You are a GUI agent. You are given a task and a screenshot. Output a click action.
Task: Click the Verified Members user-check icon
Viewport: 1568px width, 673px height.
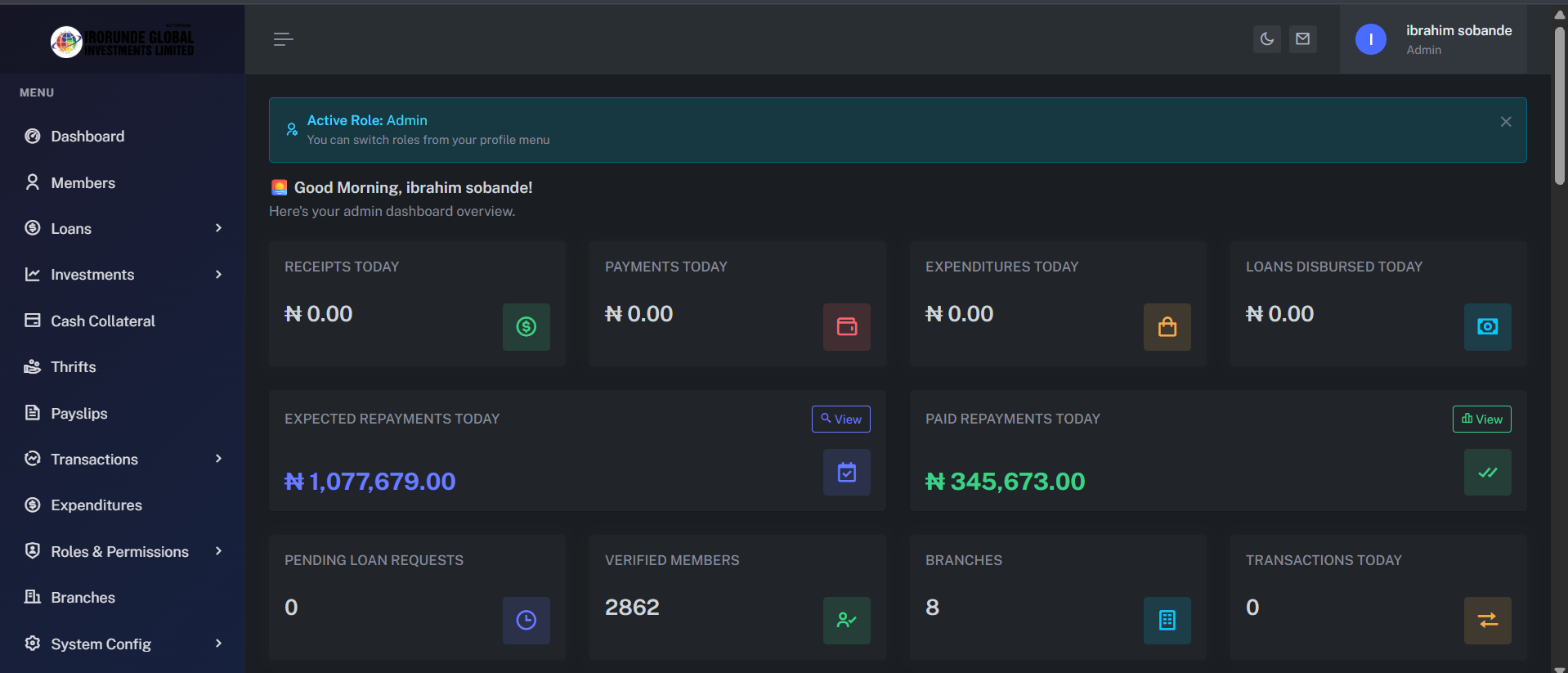847,621
